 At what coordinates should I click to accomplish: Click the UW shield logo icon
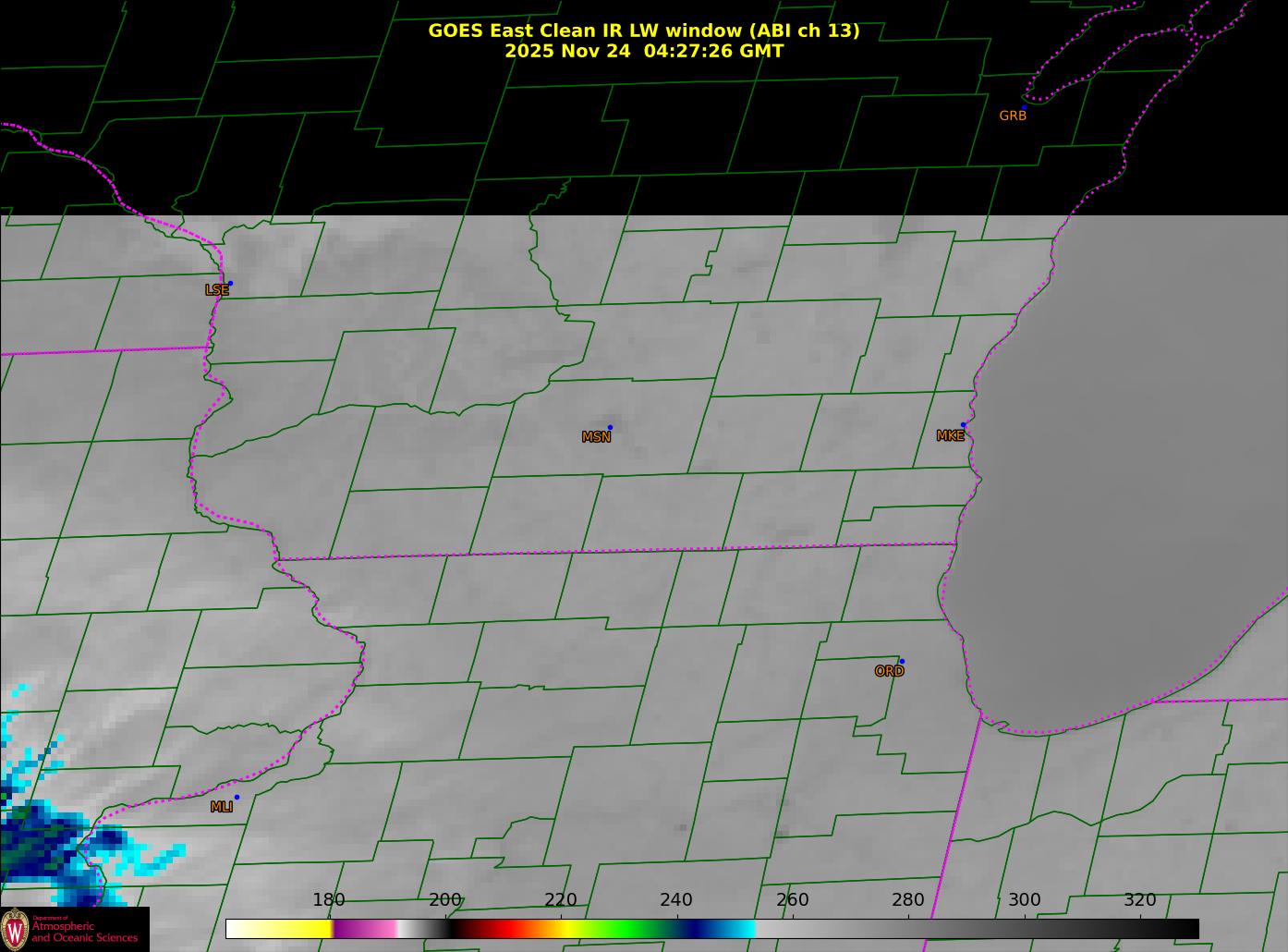[x=15, y=929]
